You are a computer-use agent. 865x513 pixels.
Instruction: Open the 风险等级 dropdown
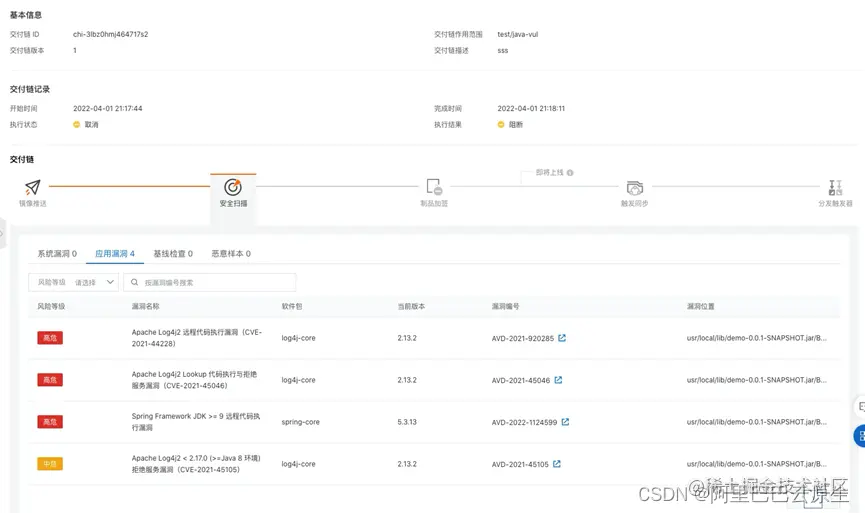[73, 282]
